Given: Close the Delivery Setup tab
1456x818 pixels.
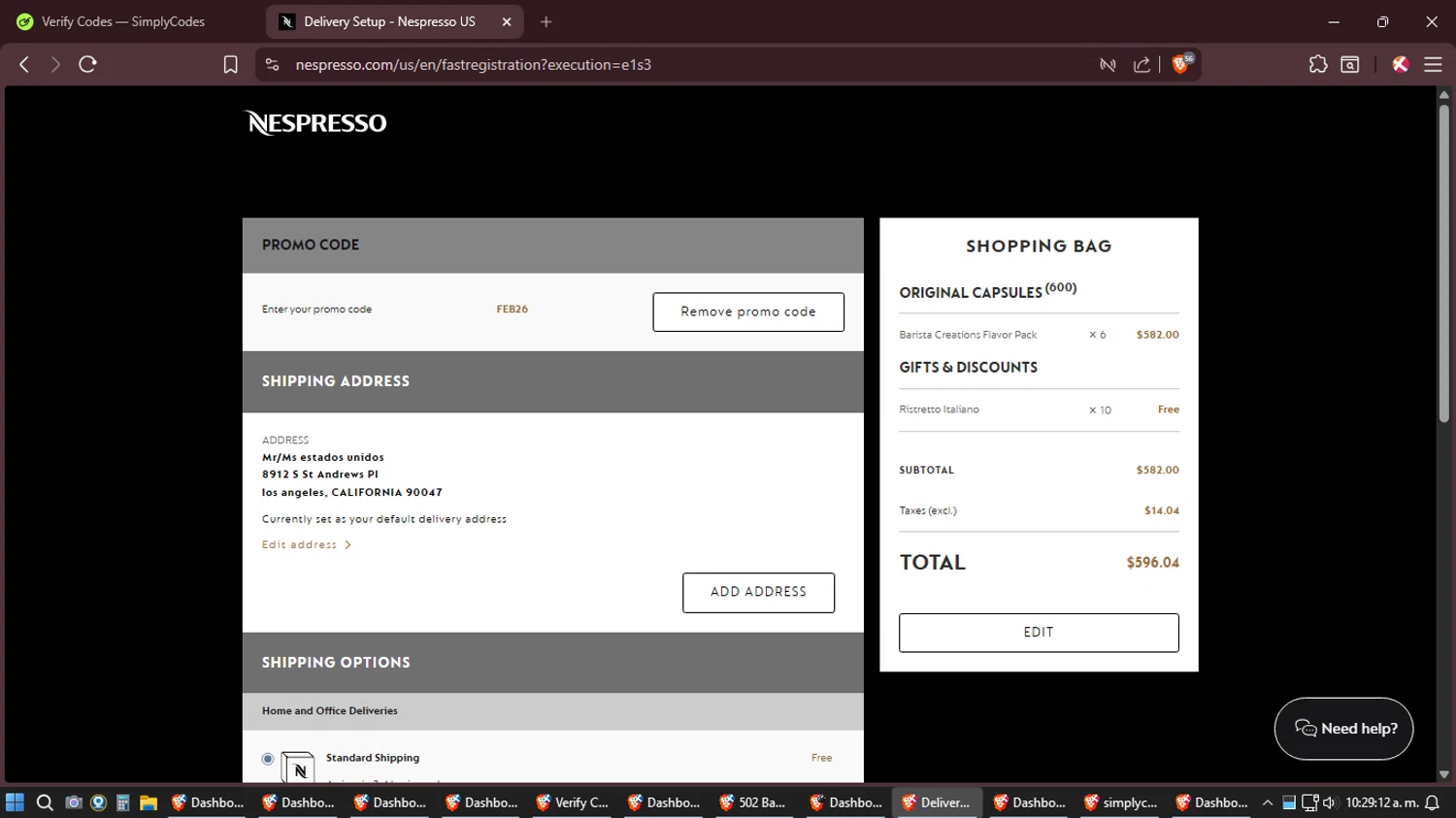Looking at the screenshot, I should (507, 21).
